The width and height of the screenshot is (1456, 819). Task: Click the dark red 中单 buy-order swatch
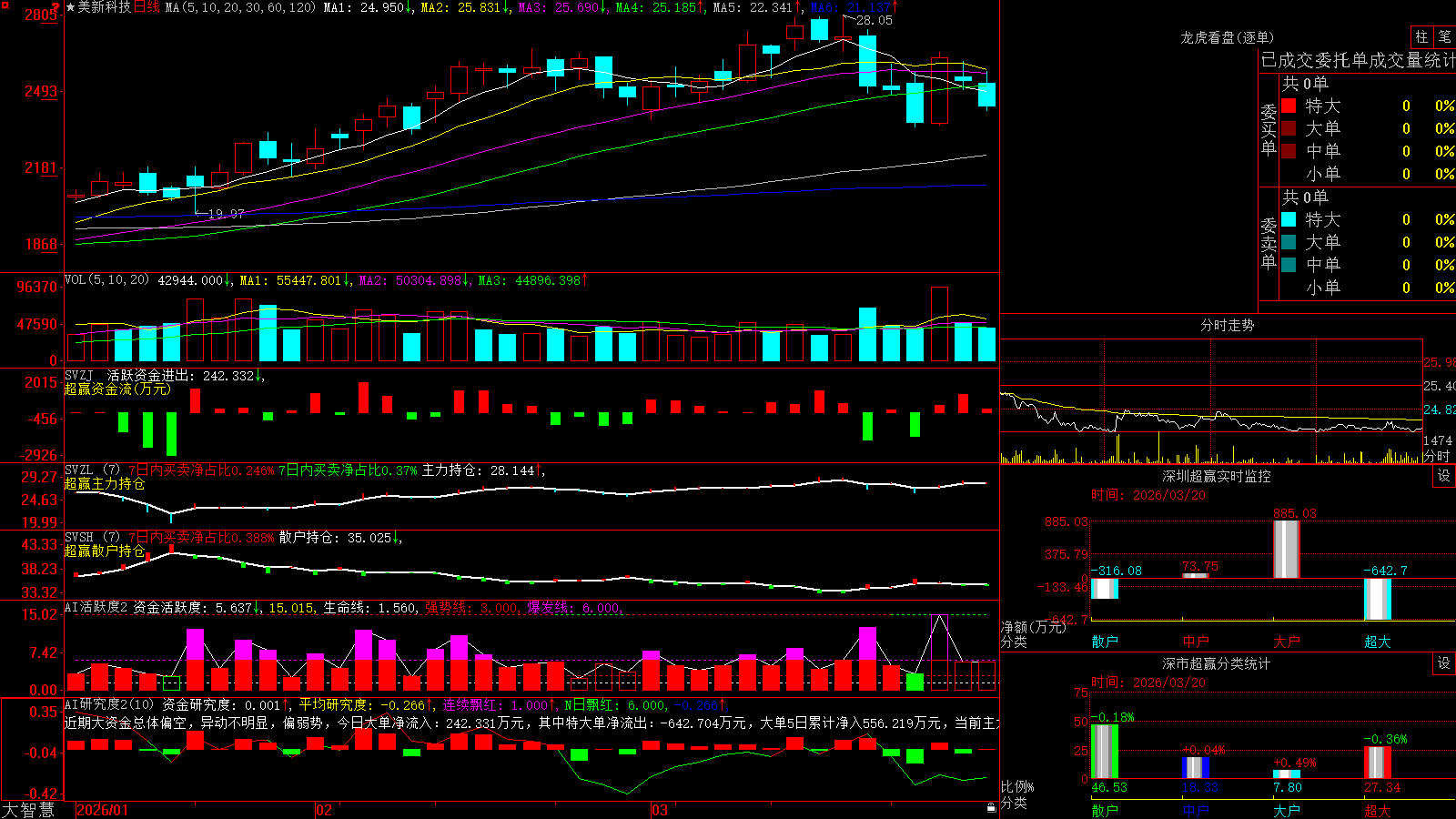(x=1289, y=151)
